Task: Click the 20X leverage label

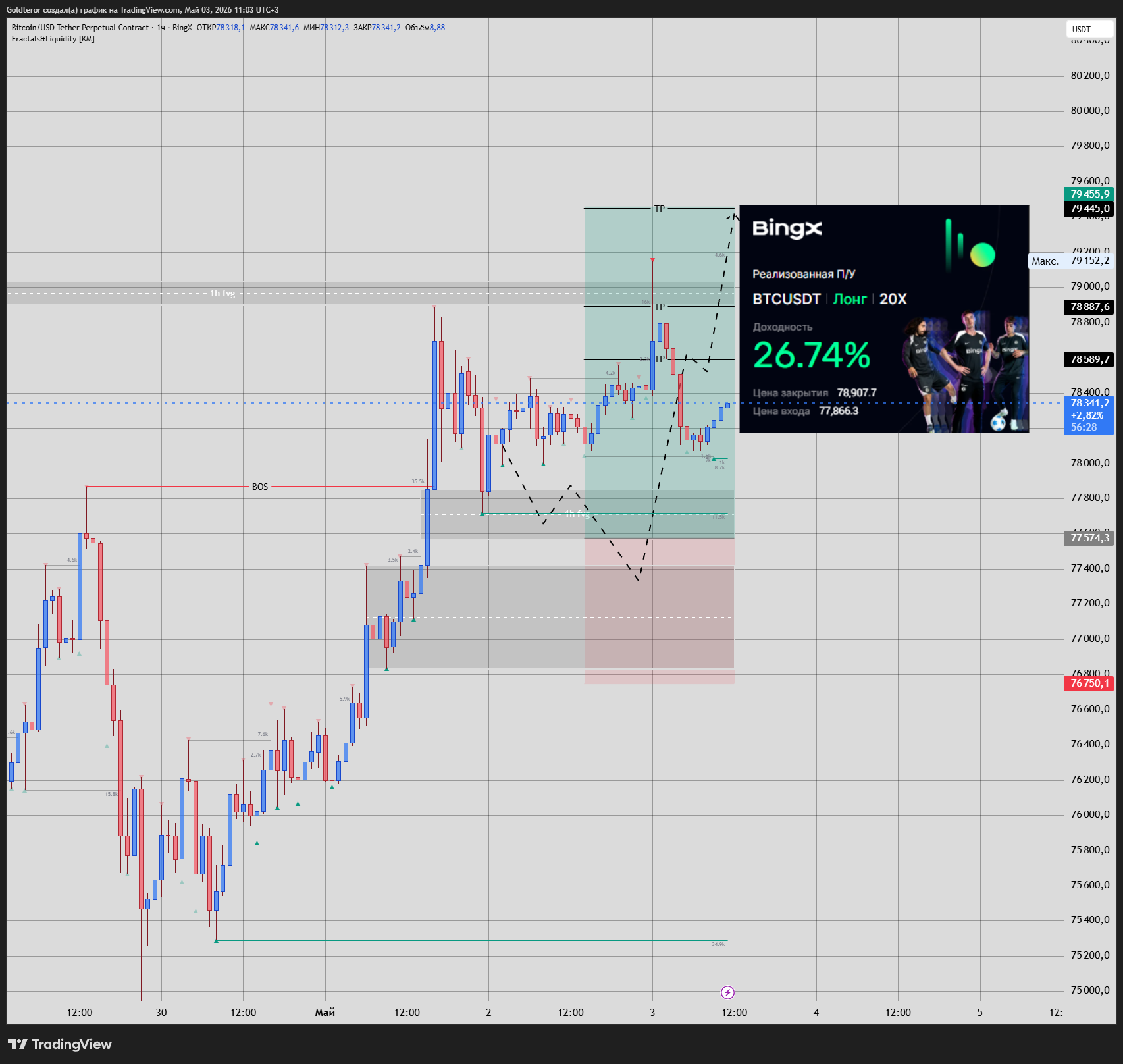Action: 893,299
